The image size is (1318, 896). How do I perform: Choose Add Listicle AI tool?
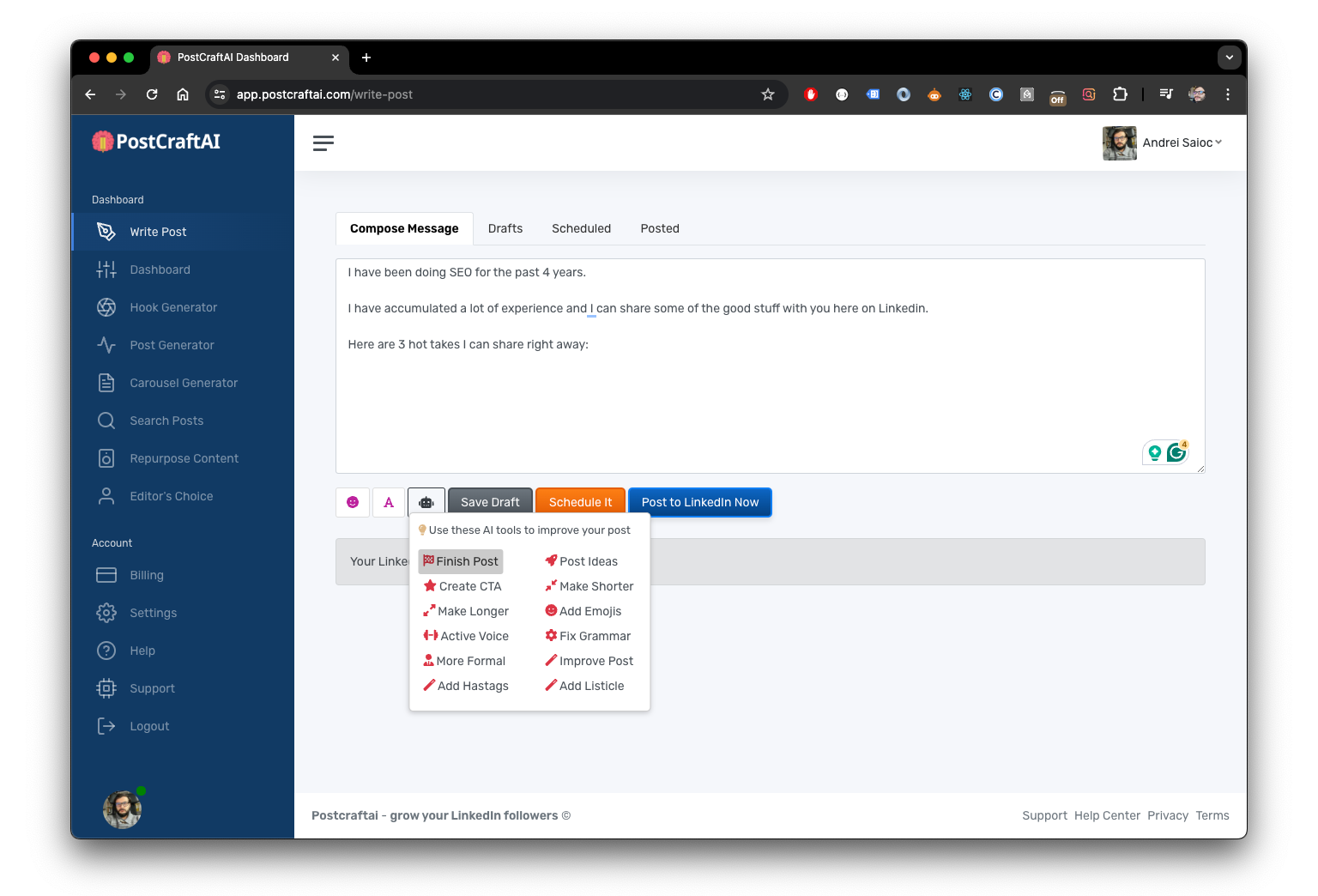click(584, 686)
